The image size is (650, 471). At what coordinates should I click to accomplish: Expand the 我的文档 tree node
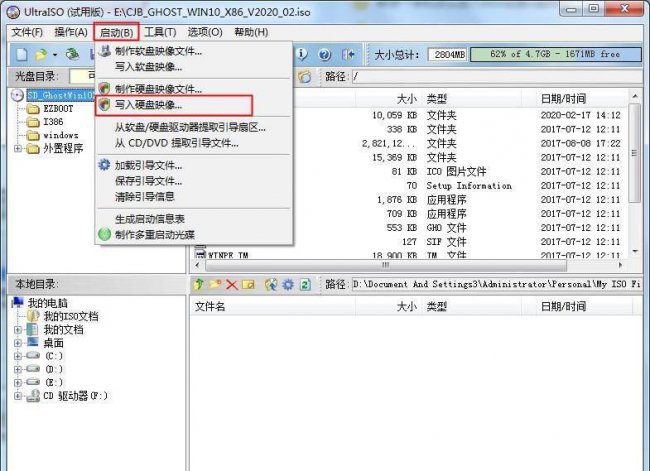pos(18,330)
